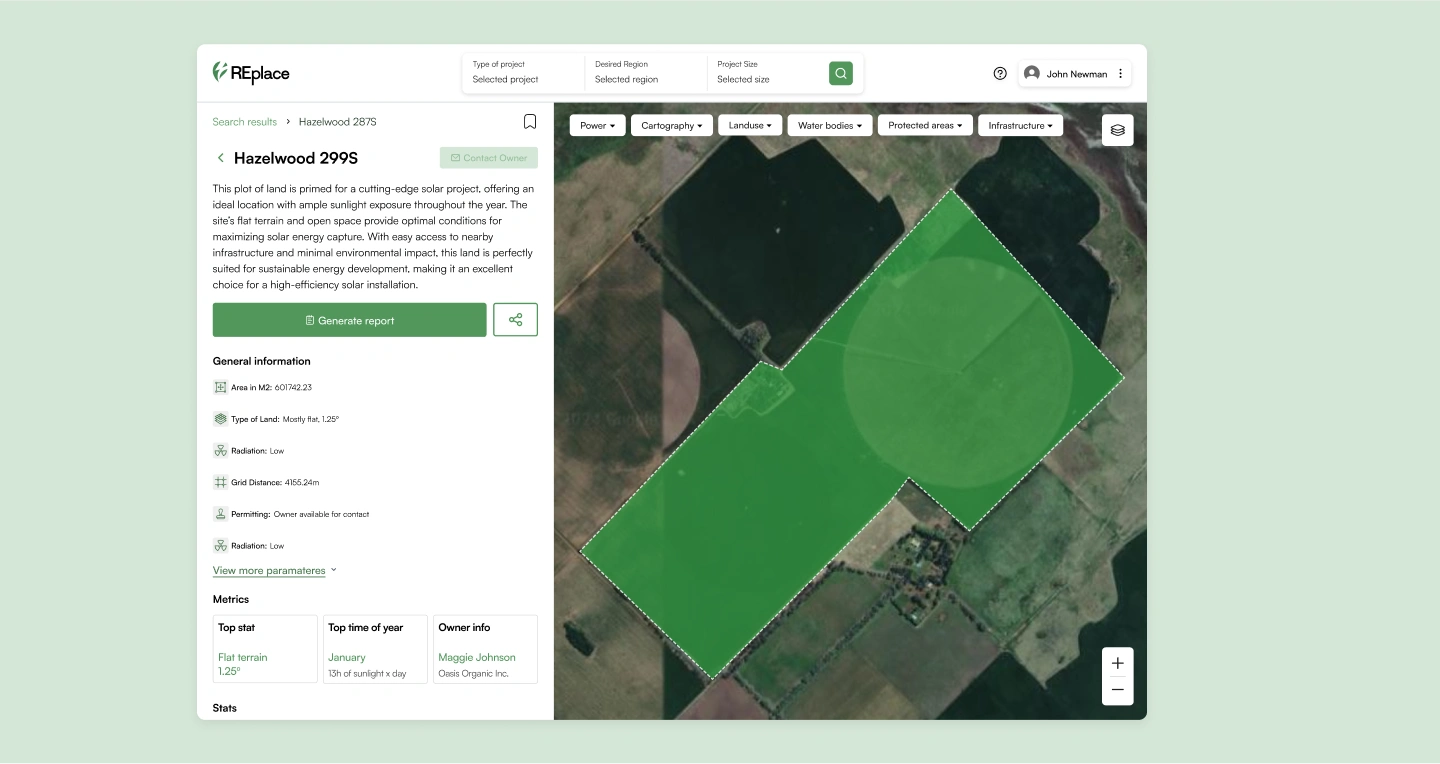Expand Water bodies filter dropdown

829,126
